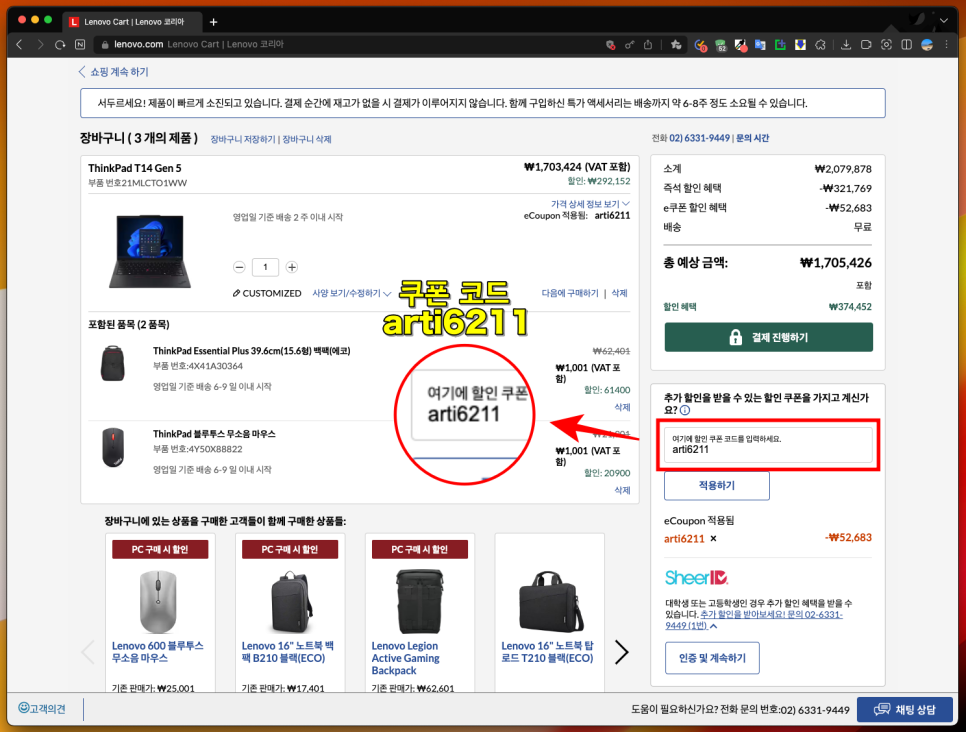This screenshot has height=732, width=966.
Task: Open the Lenovo Legion Active Gaming Backpack link
Action: [x=405, y=658]
